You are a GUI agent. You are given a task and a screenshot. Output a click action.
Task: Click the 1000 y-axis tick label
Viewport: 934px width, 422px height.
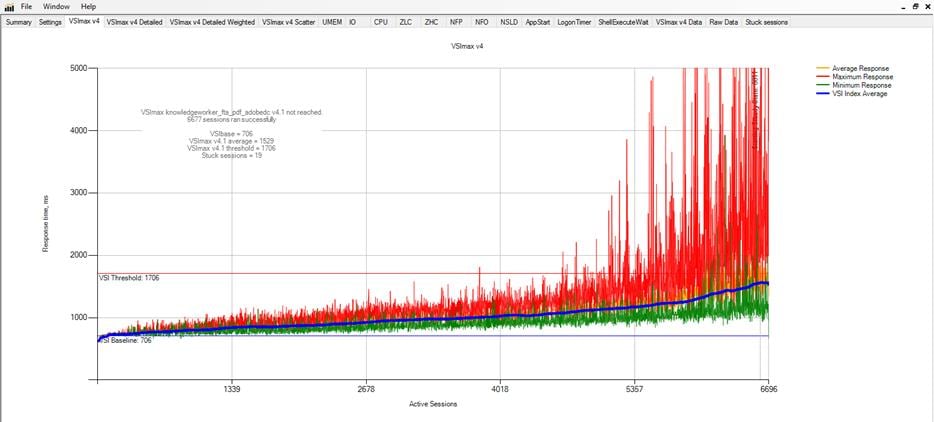tap(80, 318)
